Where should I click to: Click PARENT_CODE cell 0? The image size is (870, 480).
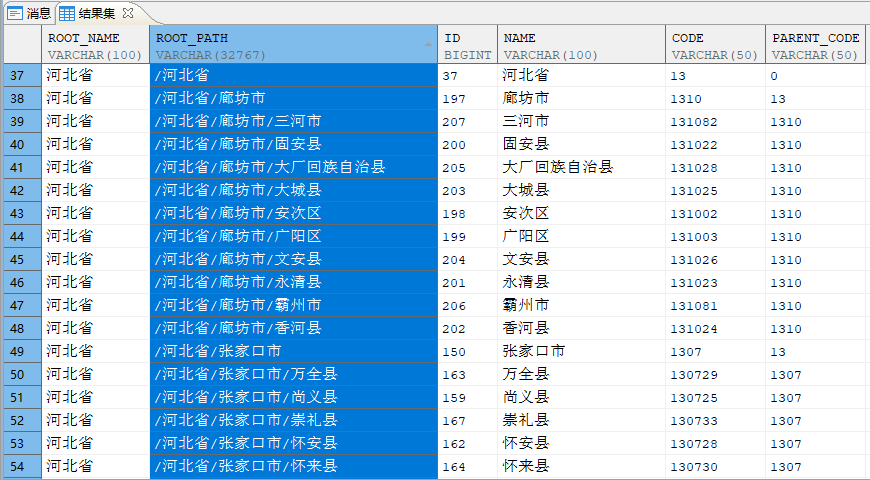(x=816, y=75)
